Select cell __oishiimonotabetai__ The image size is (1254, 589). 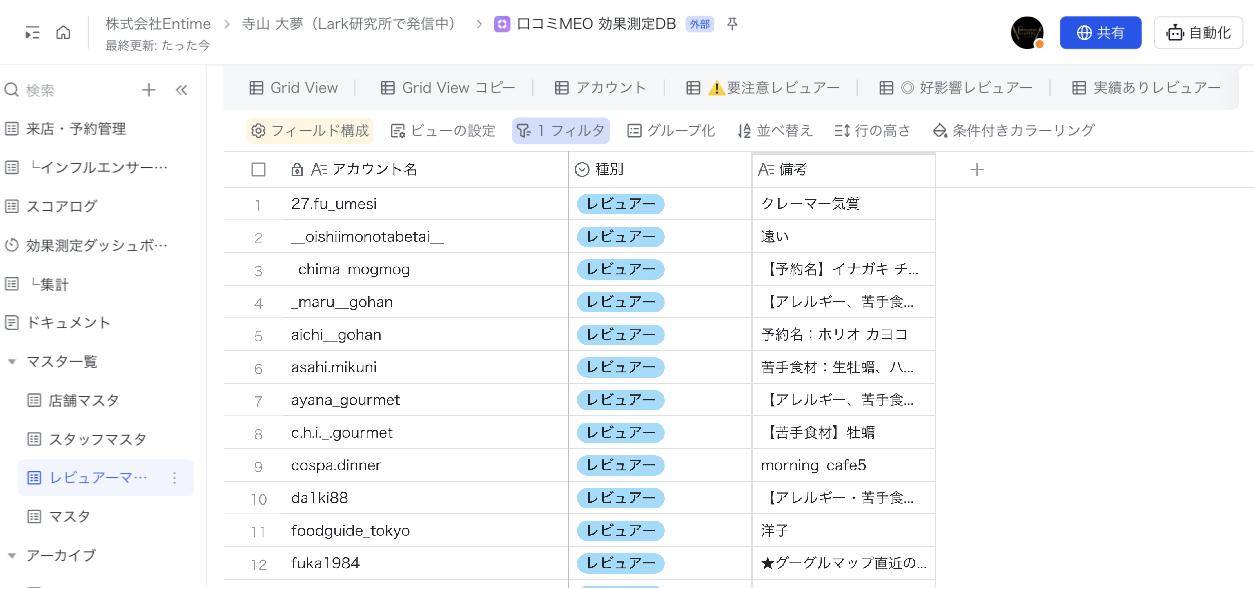426,237
